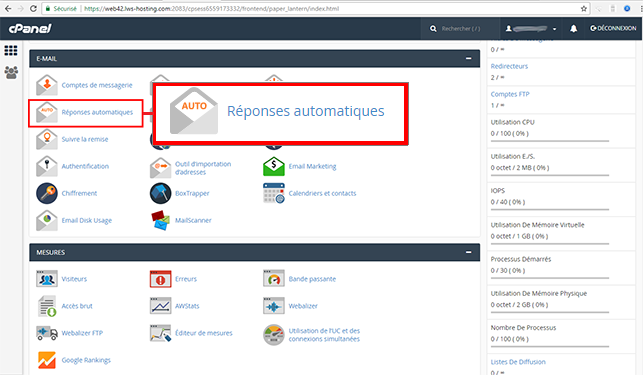Open the Google Rankings link
Screen dimensions: 643x375
click(x=86, y=360)
